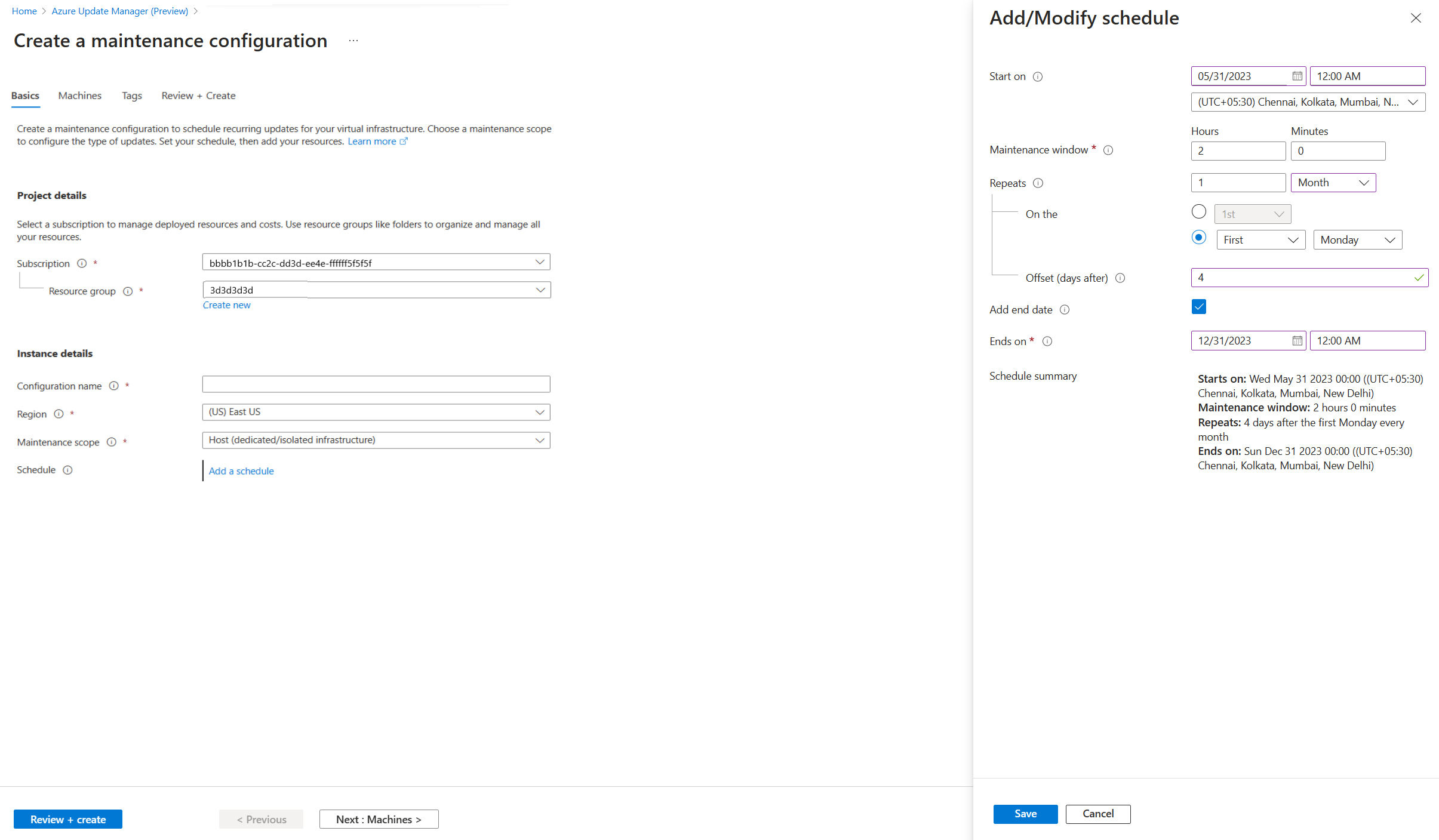Switch to the Tags tab
Viewport: 1439px width, 840px height.
tap(131, 95)
